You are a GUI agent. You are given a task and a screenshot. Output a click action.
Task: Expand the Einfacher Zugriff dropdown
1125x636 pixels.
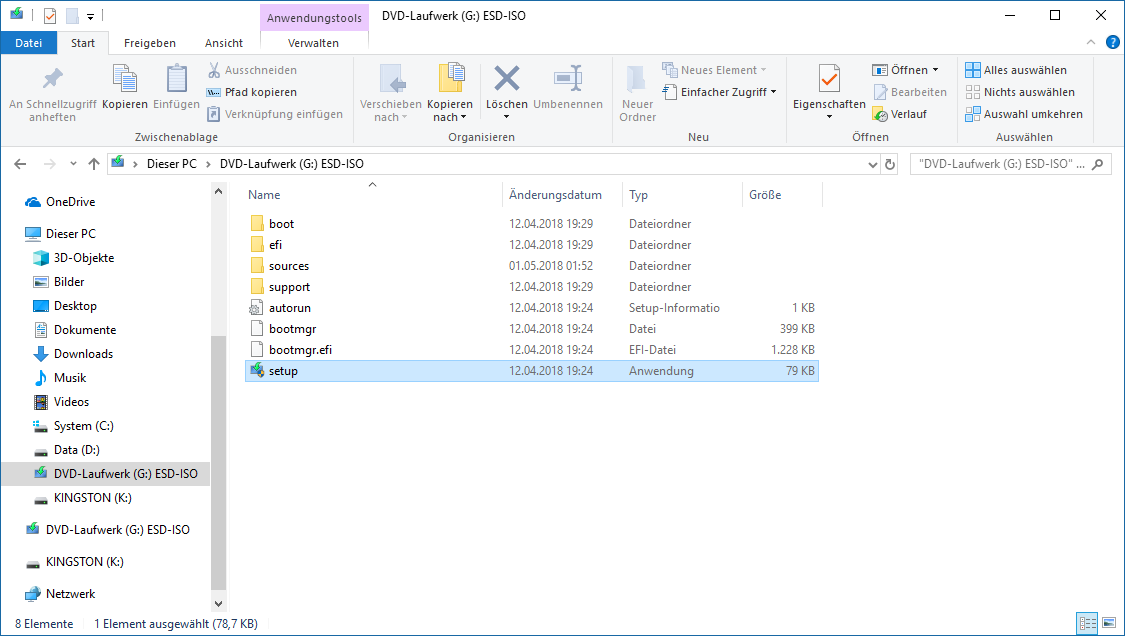click(773, 92)
